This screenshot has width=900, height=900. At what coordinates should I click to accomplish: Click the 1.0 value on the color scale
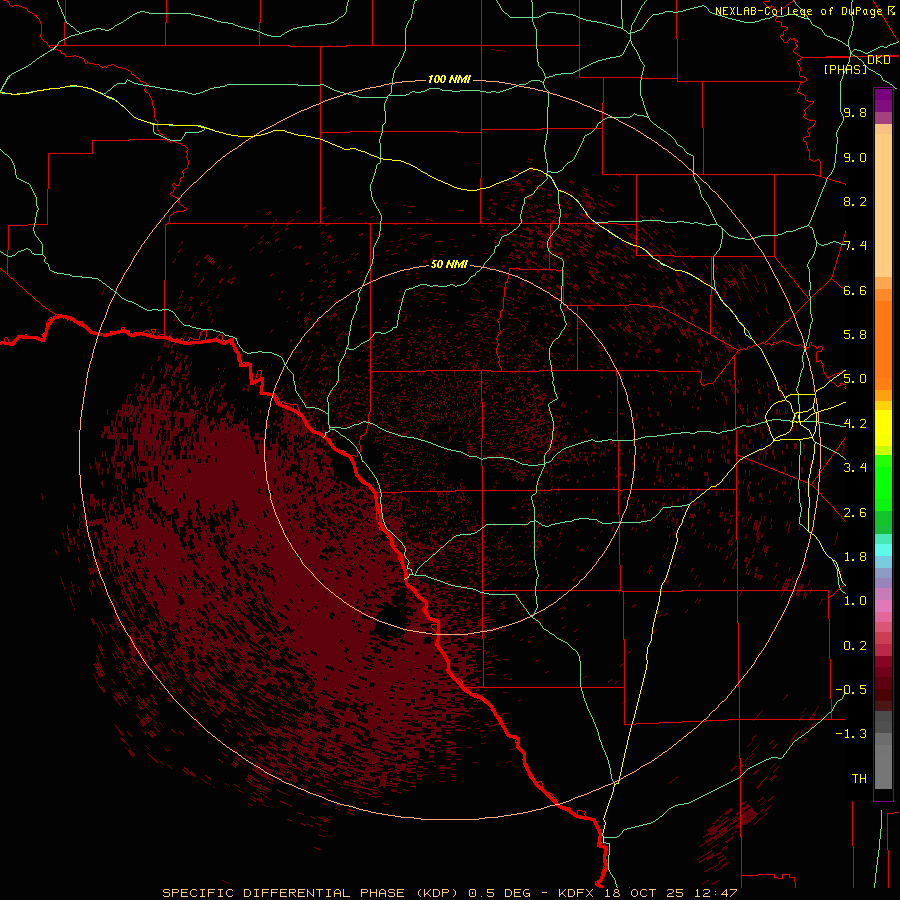[855, 601]
